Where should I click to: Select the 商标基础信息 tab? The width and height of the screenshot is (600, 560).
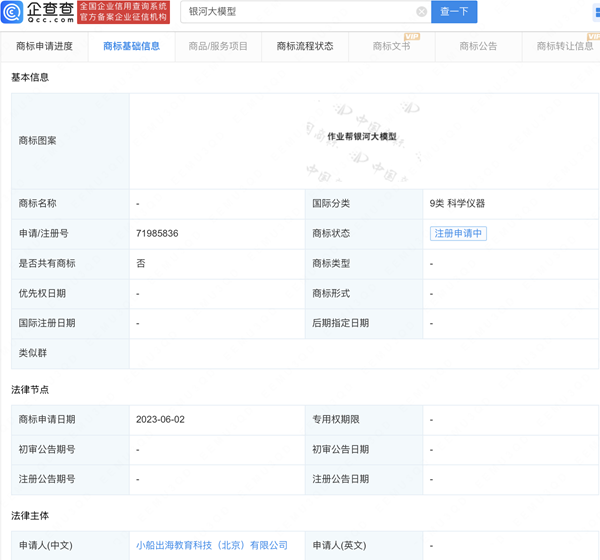pyautogui.click(x=131, y=46)
